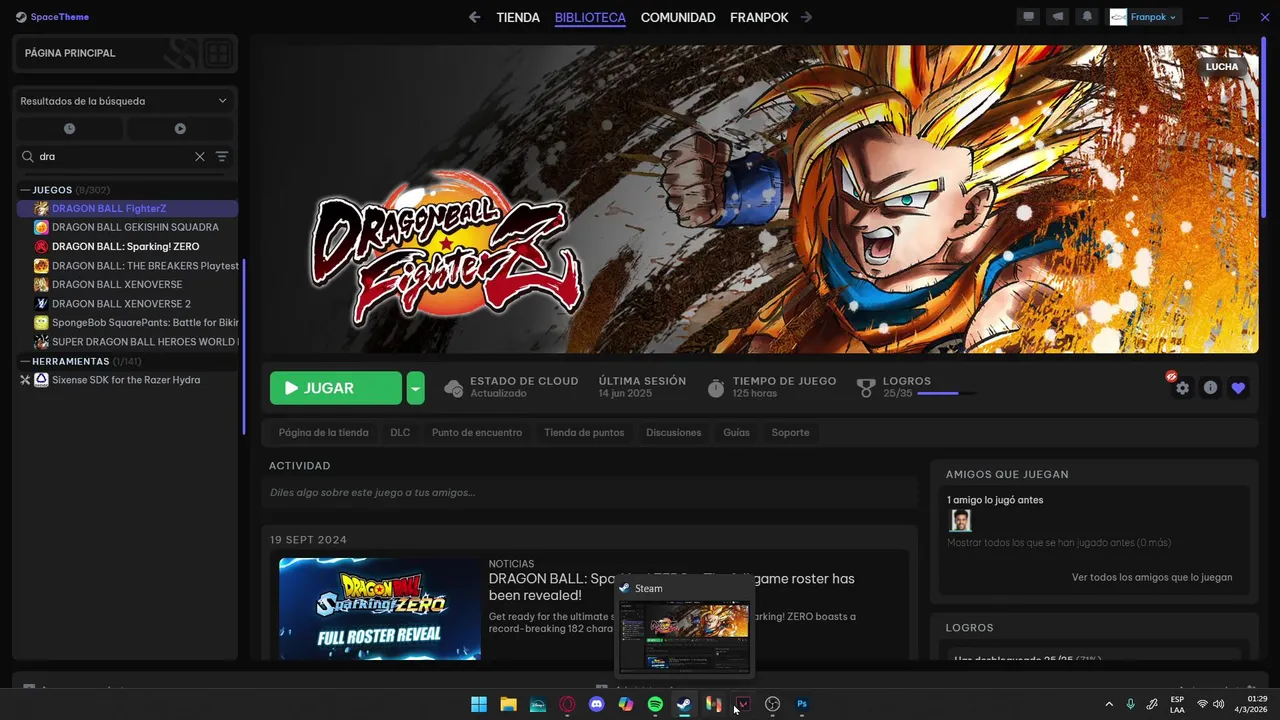Go forward with the right navigation arrow
This screenshot has width=1280, height=720.
pyautogui.click(x=806, y=17)
